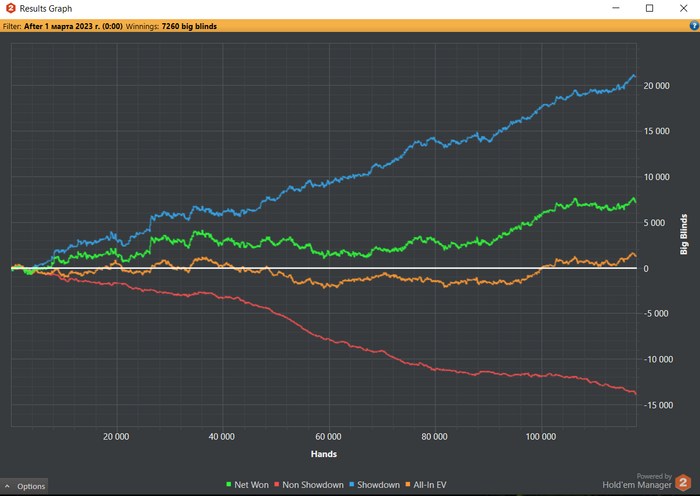This screenshot has height=496, width=700.
Task: Click the 'Results Graph' window title
Action: pos(46,8)
